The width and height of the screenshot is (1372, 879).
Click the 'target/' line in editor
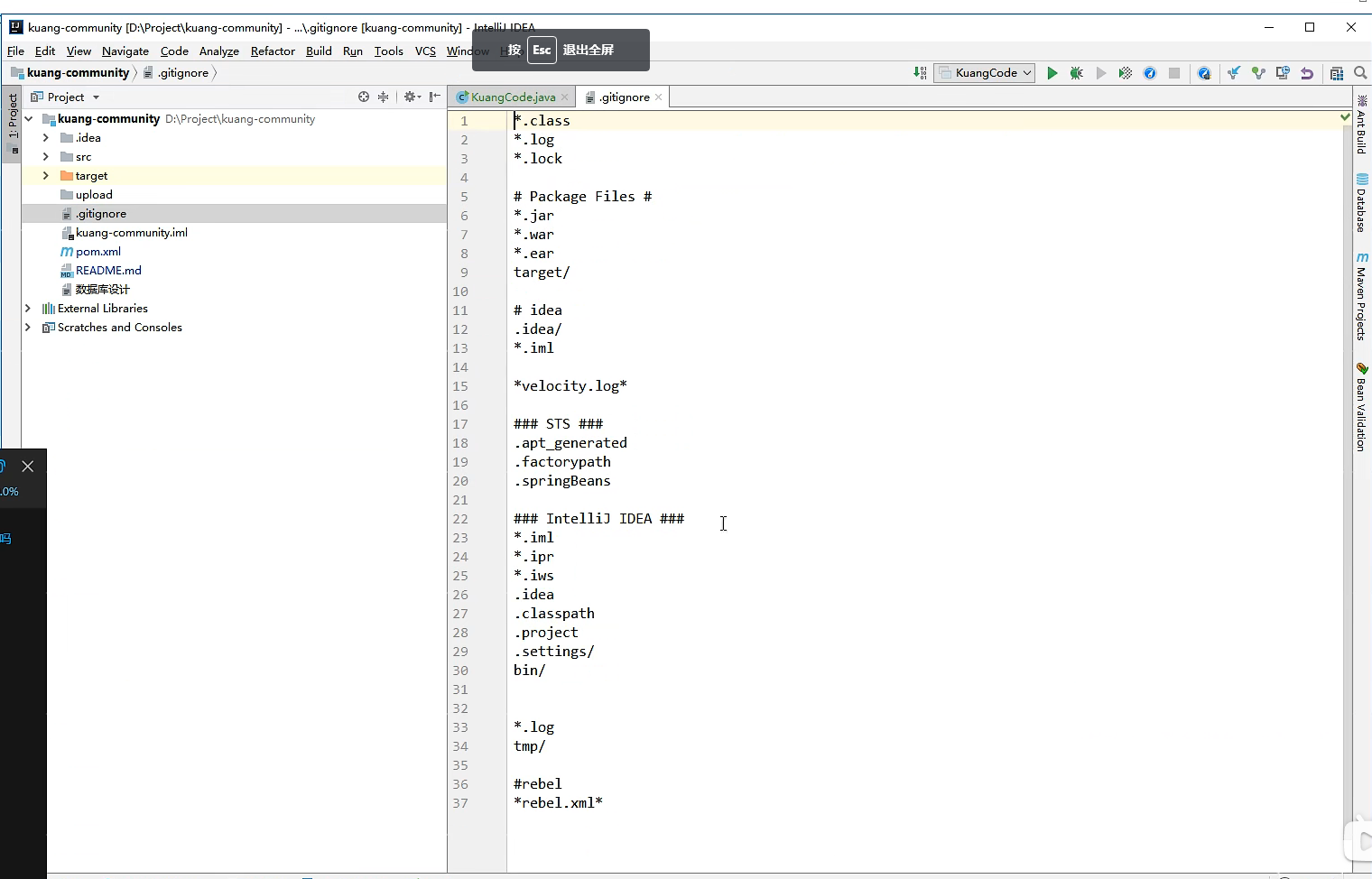pyautogui.click(x=542, y=273)
